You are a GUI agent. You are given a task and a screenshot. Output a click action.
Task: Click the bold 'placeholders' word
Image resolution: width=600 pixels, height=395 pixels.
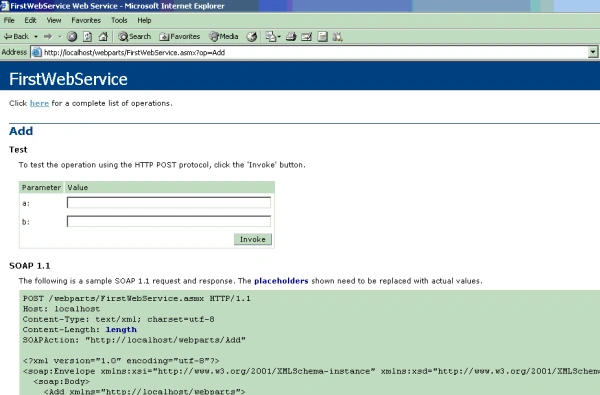coord(281,281)
